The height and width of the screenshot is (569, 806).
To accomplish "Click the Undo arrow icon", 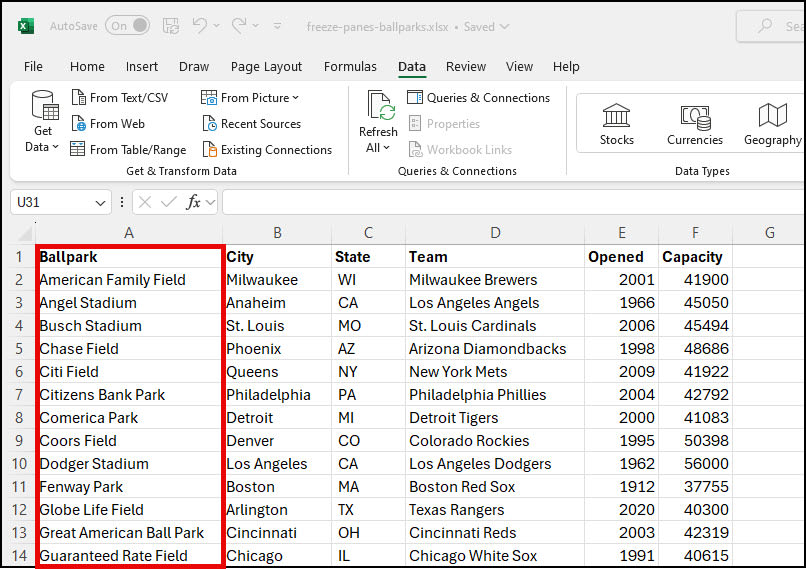I will 199,25.
